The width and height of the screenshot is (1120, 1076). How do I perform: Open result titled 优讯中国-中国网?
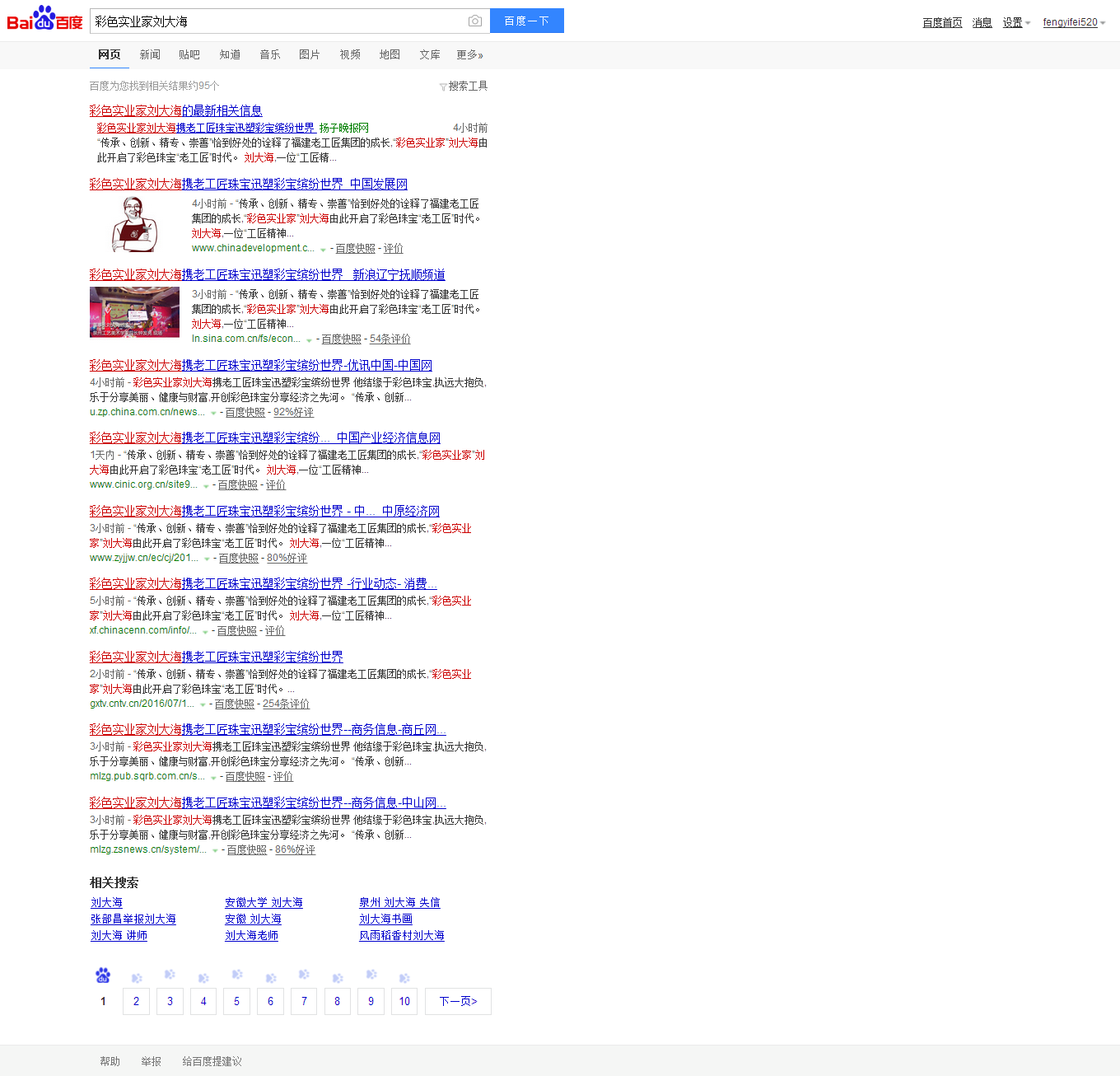click(x=260, y=365)
